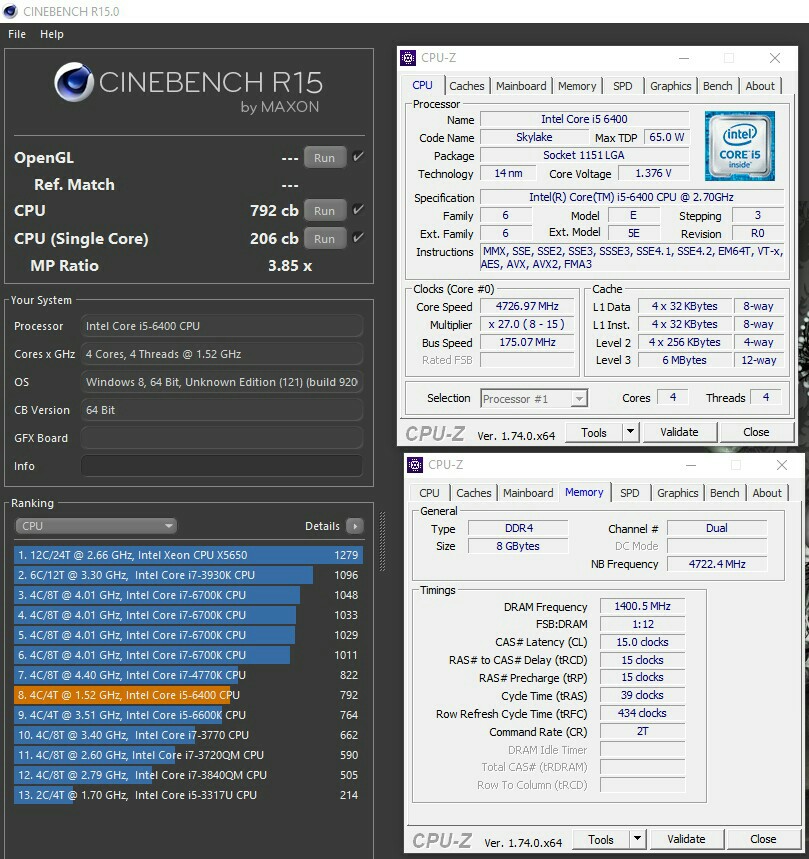Image resolution: width=809 pixels, height=859 pixels.
Task: Click Core Voltage value 1.376 V
Action: 653,173
